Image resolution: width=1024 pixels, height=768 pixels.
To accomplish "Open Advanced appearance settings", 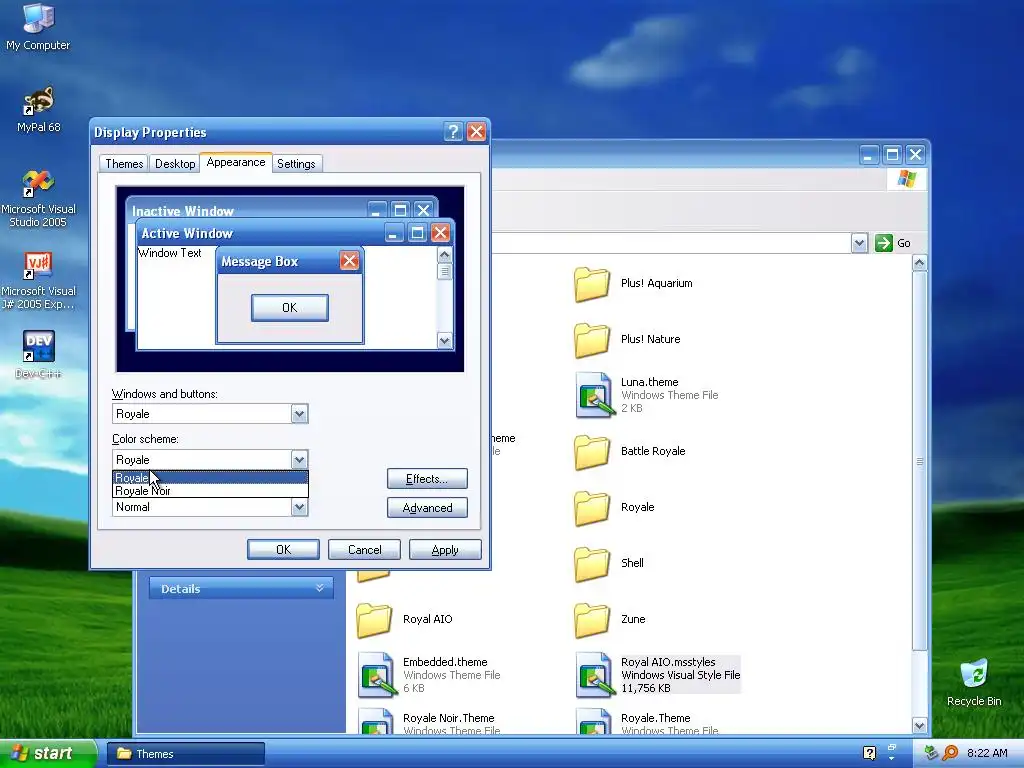I will 427,508.
